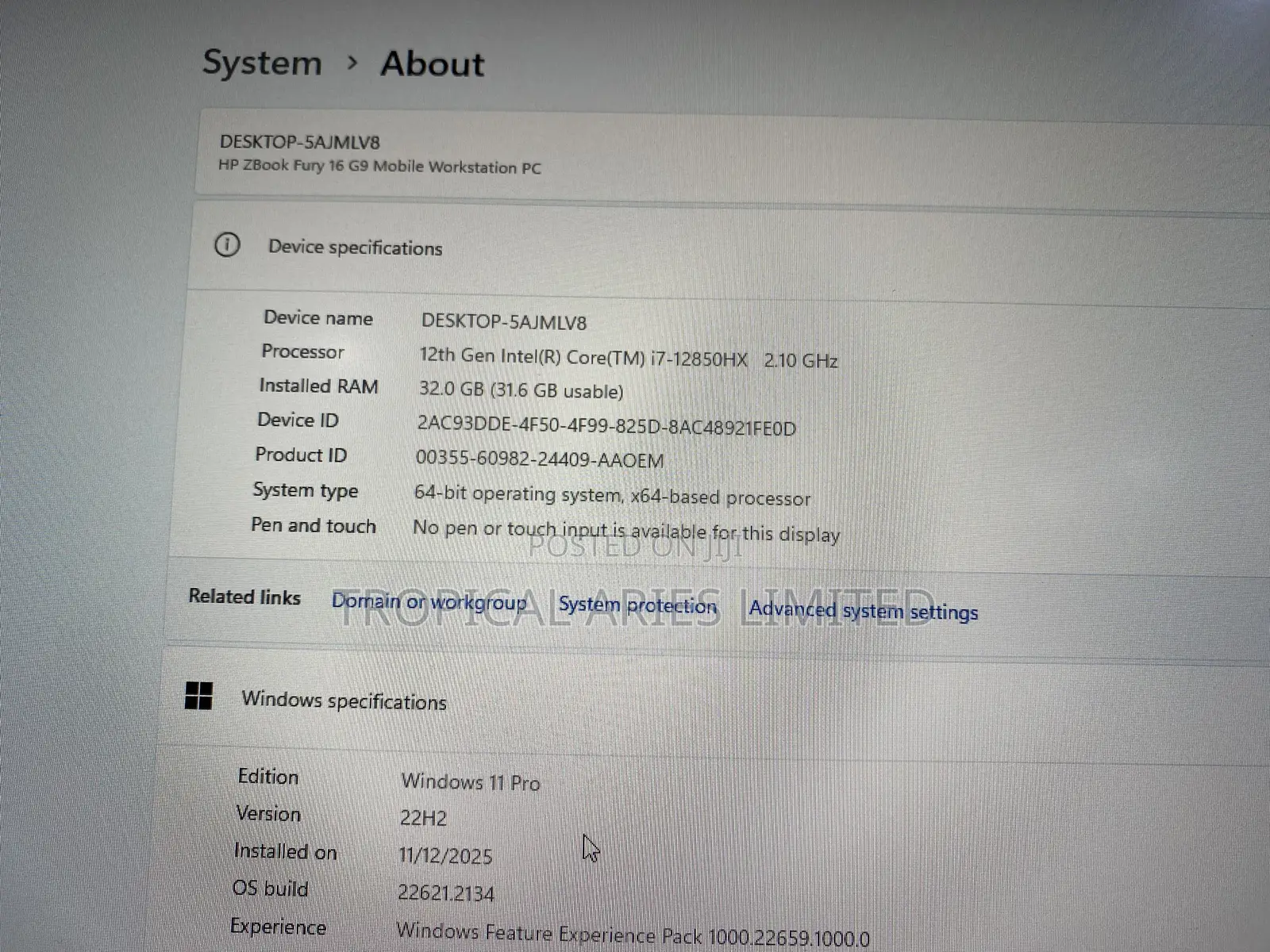
Task: Click the Product ID label
Action: pos(301,455)
